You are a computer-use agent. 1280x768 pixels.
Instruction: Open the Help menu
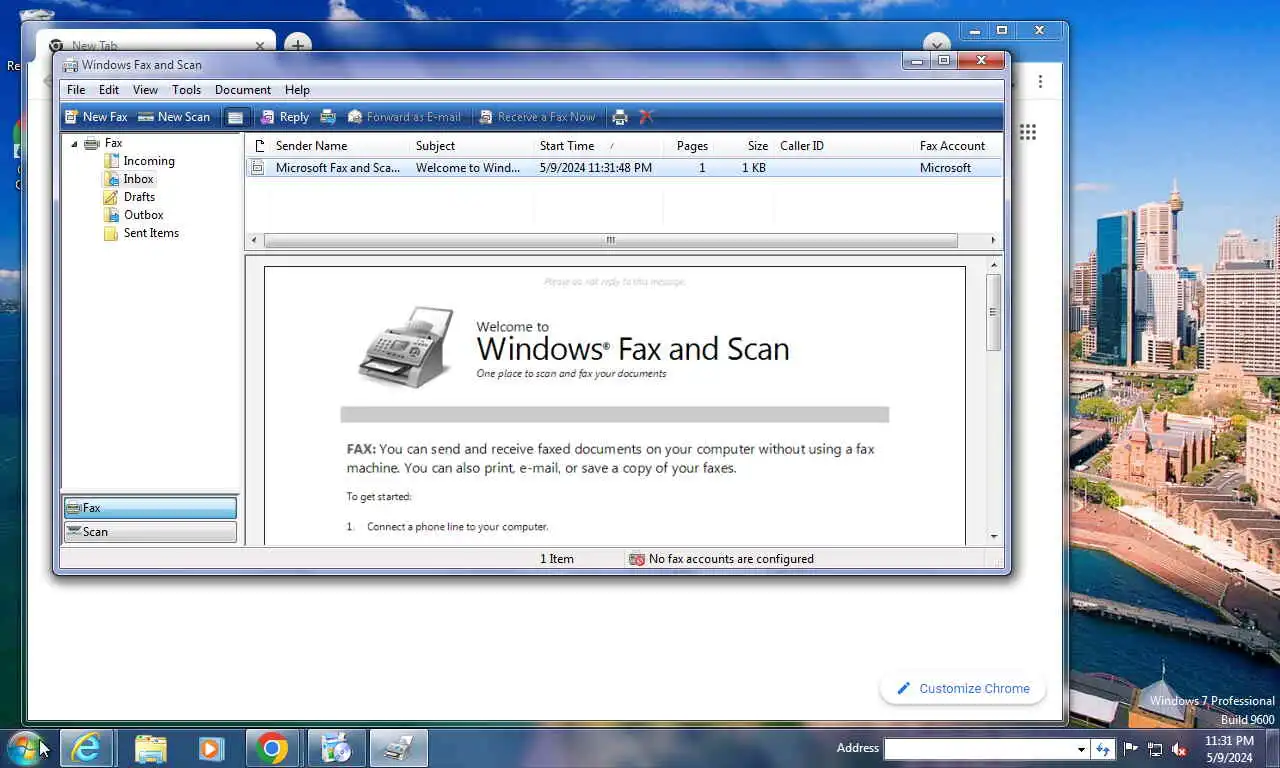[x=297, y=90]
